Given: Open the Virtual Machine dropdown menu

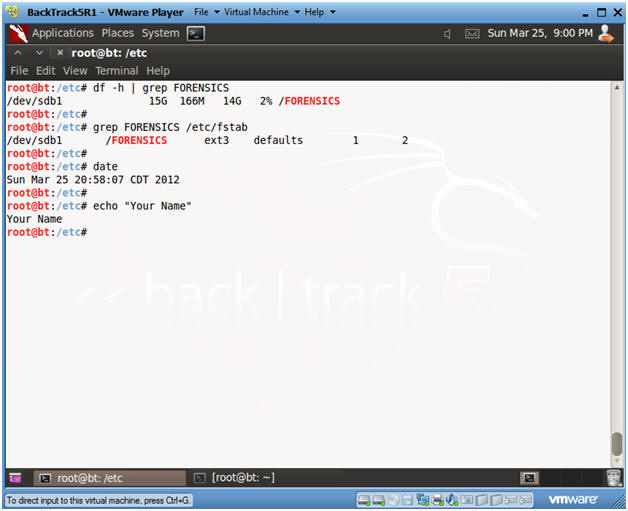Looking at the screenshot, I should click(x=262, y=12).
